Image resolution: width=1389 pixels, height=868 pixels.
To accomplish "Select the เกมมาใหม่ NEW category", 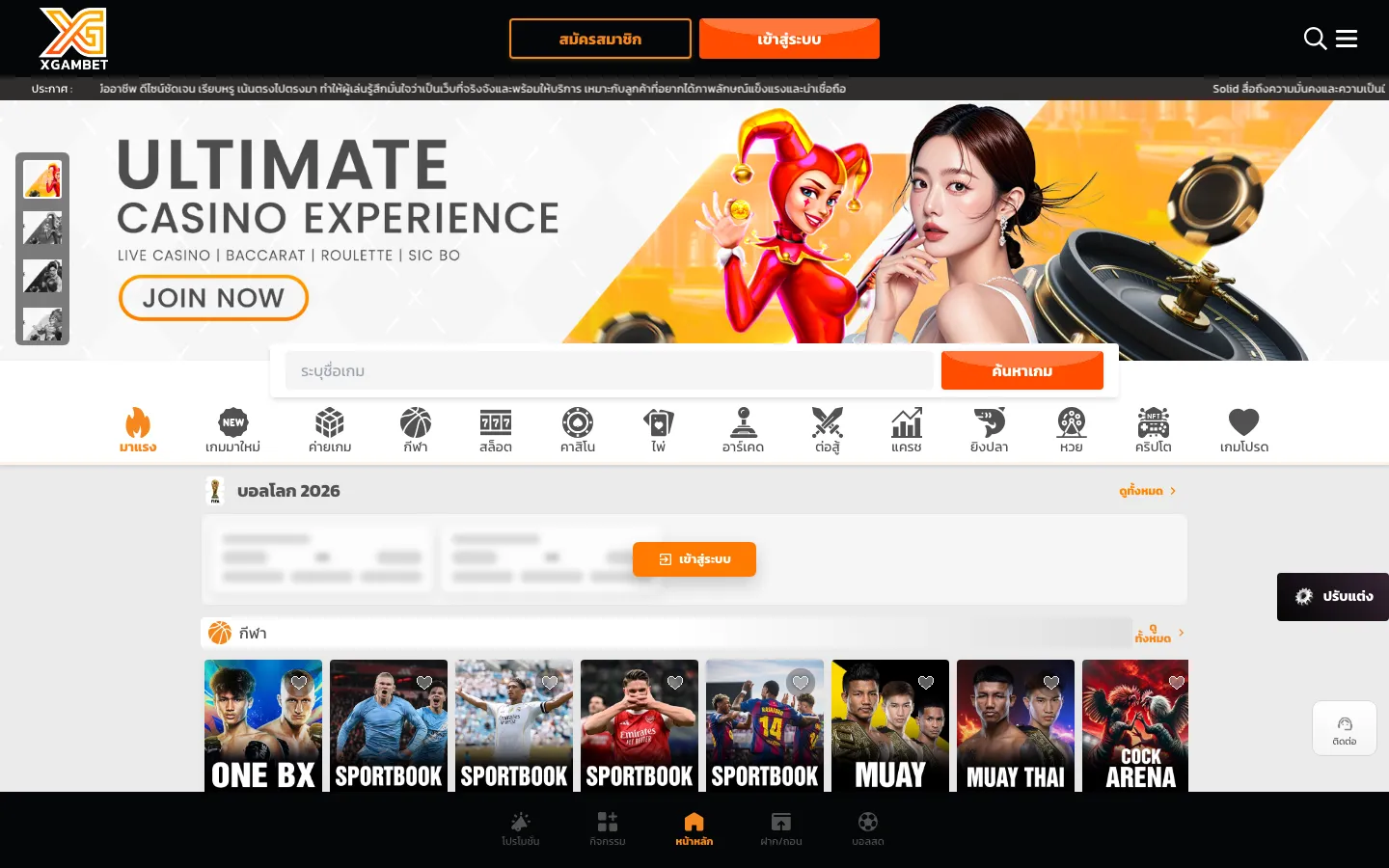I will click(x=233, y=430).
